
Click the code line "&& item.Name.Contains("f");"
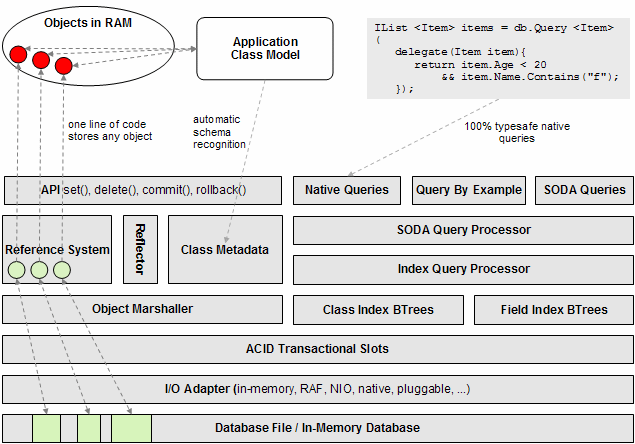(x=530, y=77)
